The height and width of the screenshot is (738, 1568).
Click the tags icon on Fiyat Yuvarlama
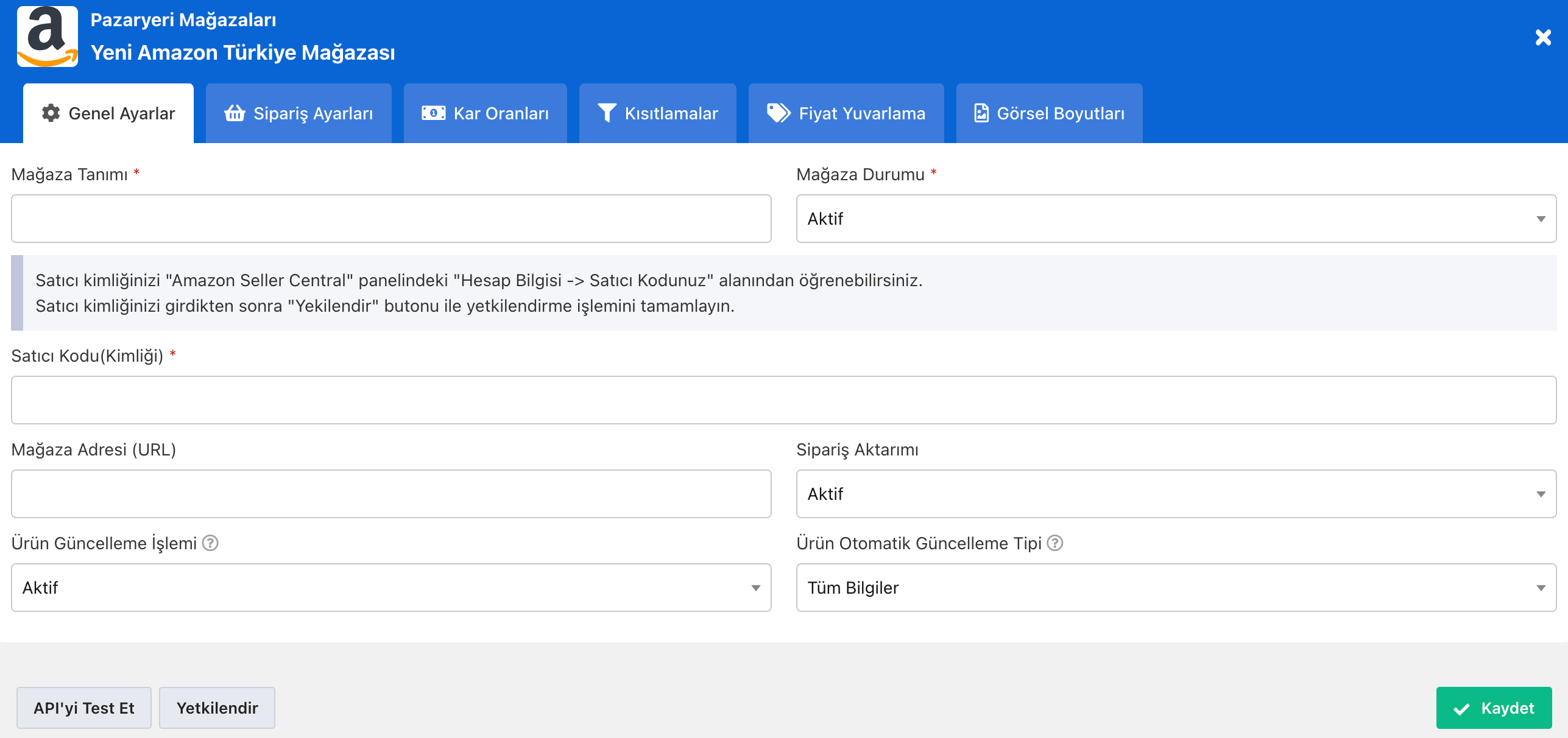779,113
